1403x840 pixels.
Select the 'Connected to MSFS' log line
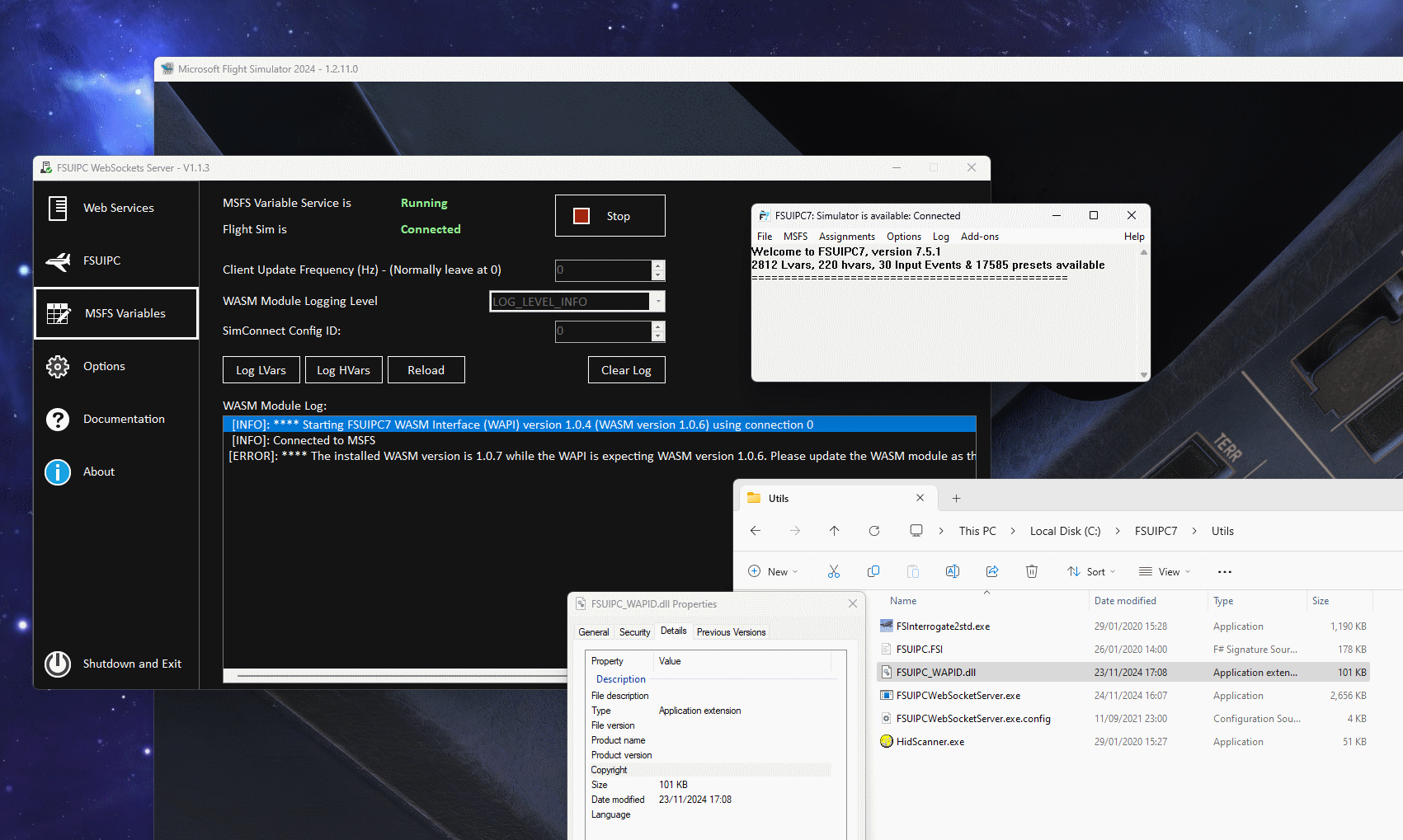[x=600, y=440]
